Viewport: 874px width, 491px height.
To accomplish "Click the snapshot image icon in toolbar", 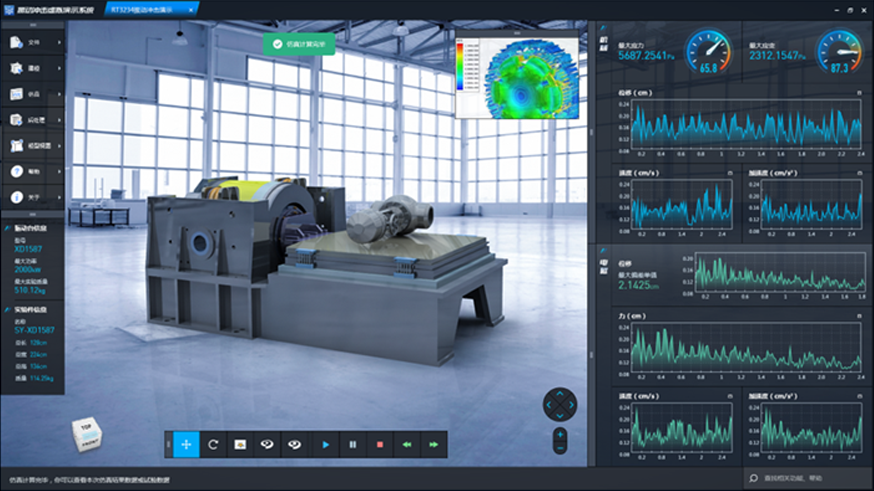I will (x=240, y=444).
